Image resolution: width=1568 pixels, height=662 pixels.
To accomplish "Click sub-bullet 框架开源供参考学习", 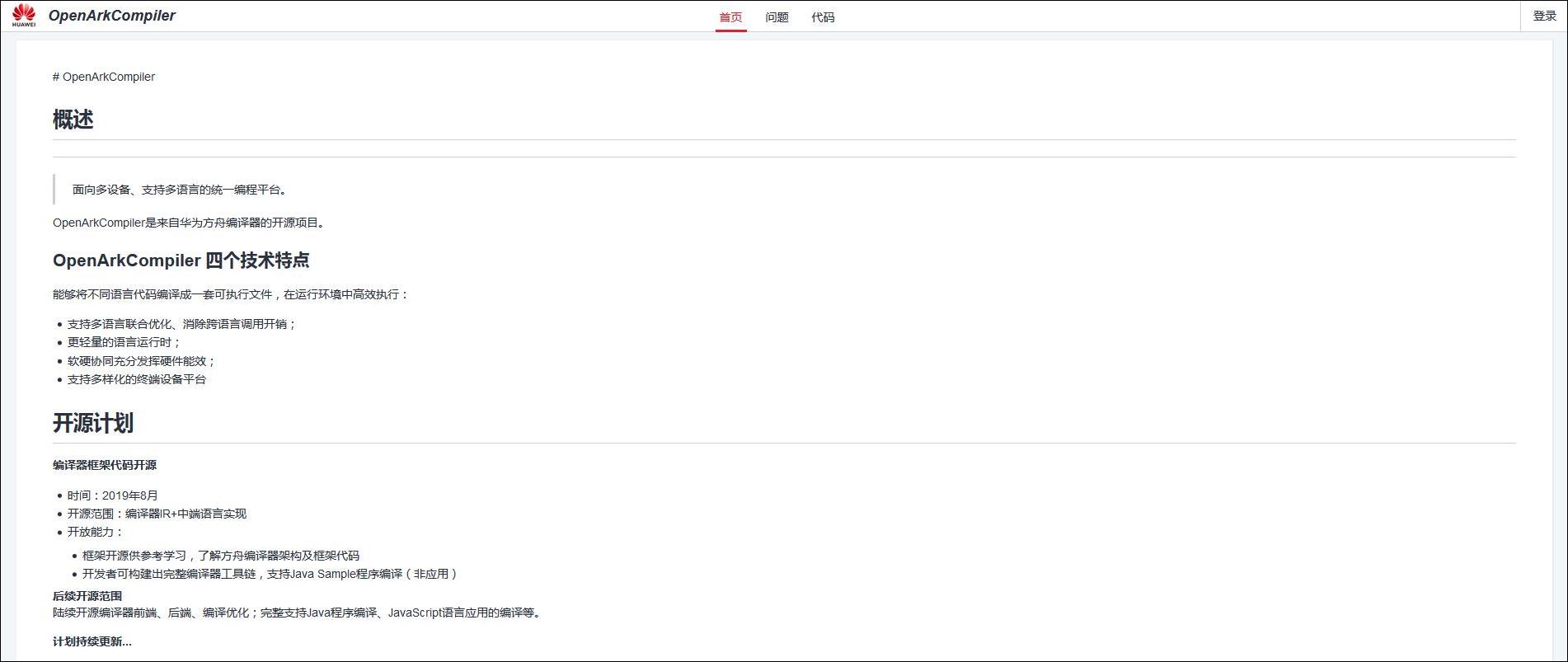I will [221, 556].
